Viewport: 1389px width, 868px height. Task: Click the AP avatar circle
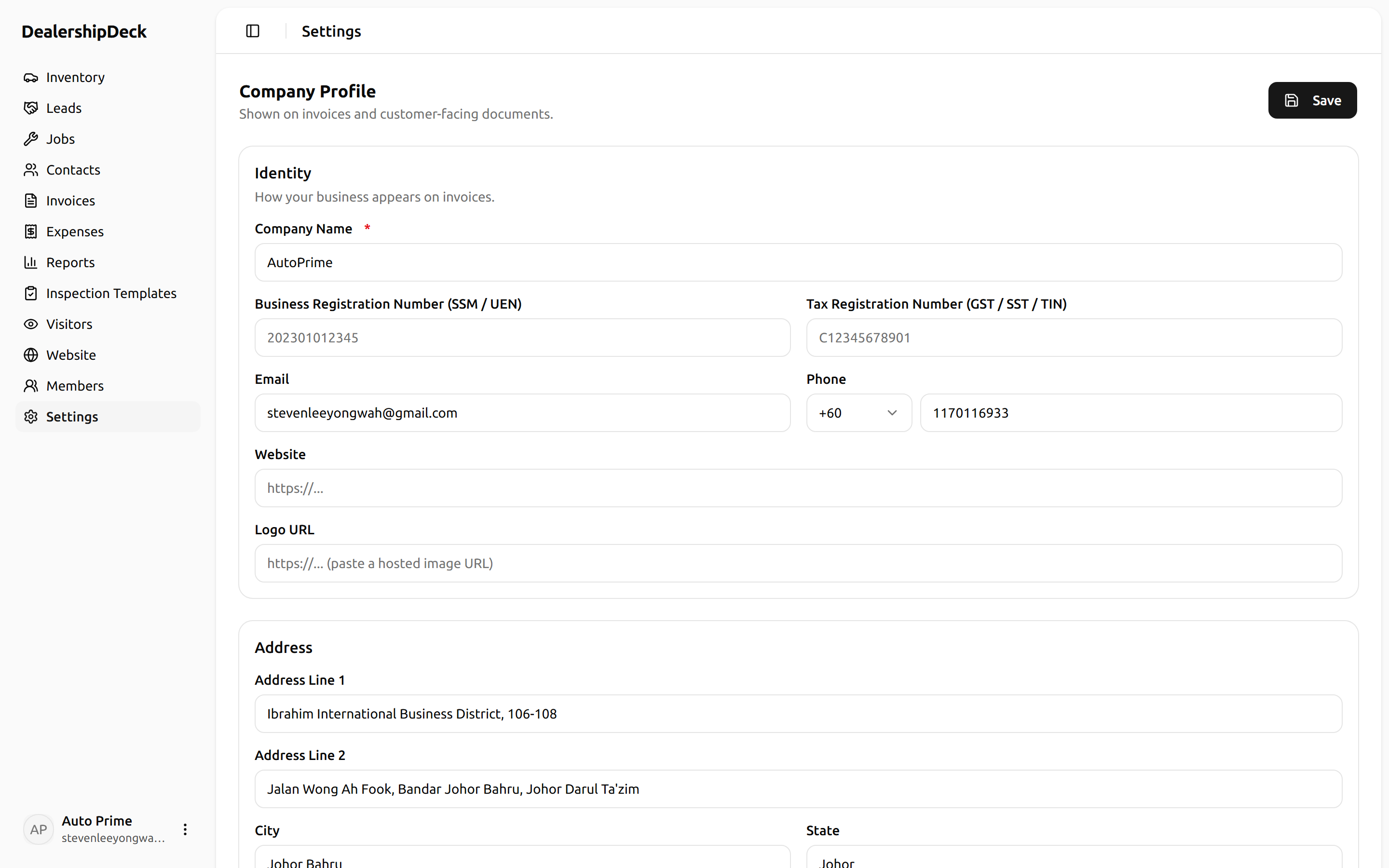39,829
